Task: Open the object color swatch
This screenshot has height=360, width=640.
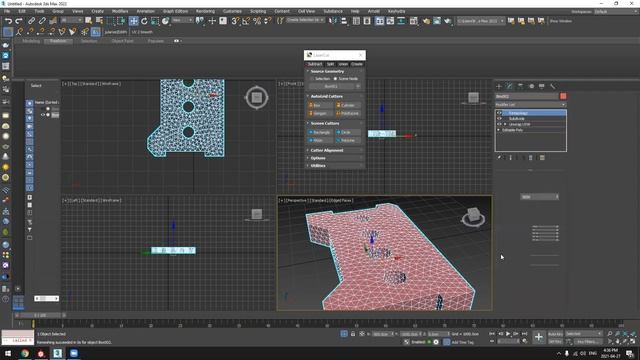Action: (x=563, y=96)
